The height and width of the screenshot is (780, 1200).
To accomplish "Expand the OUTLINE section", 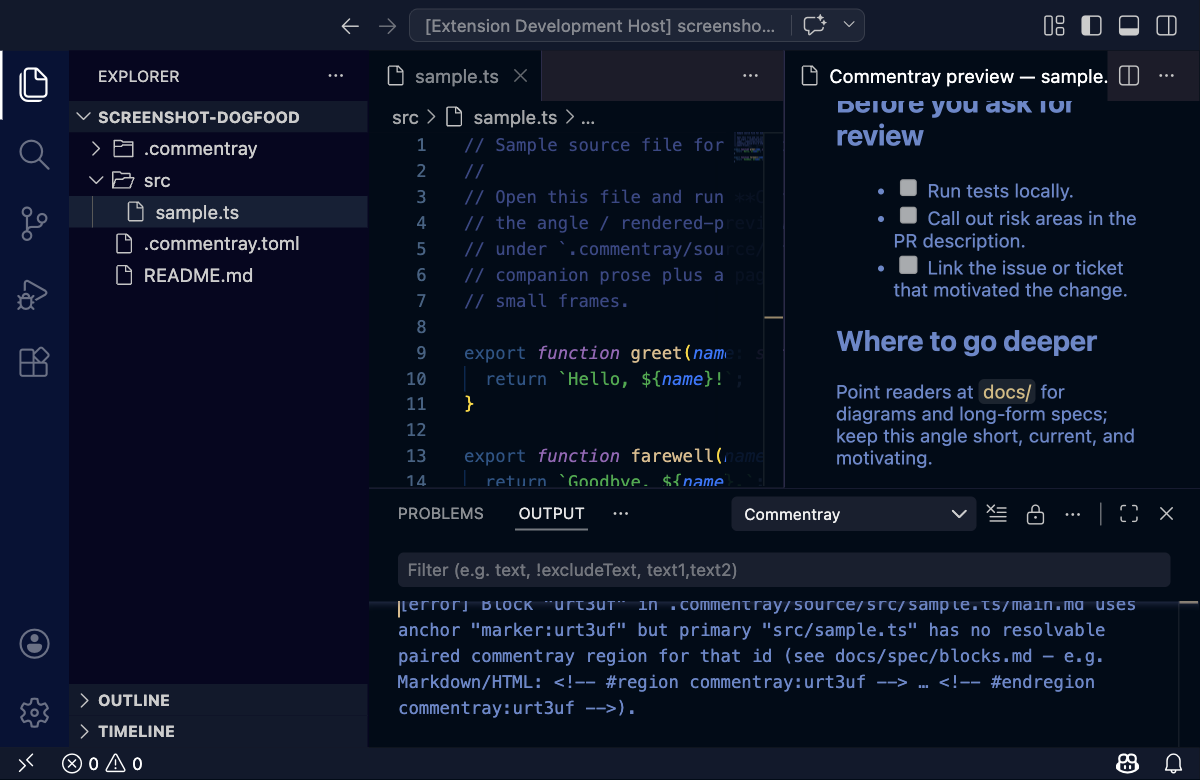I will (219, 700).
